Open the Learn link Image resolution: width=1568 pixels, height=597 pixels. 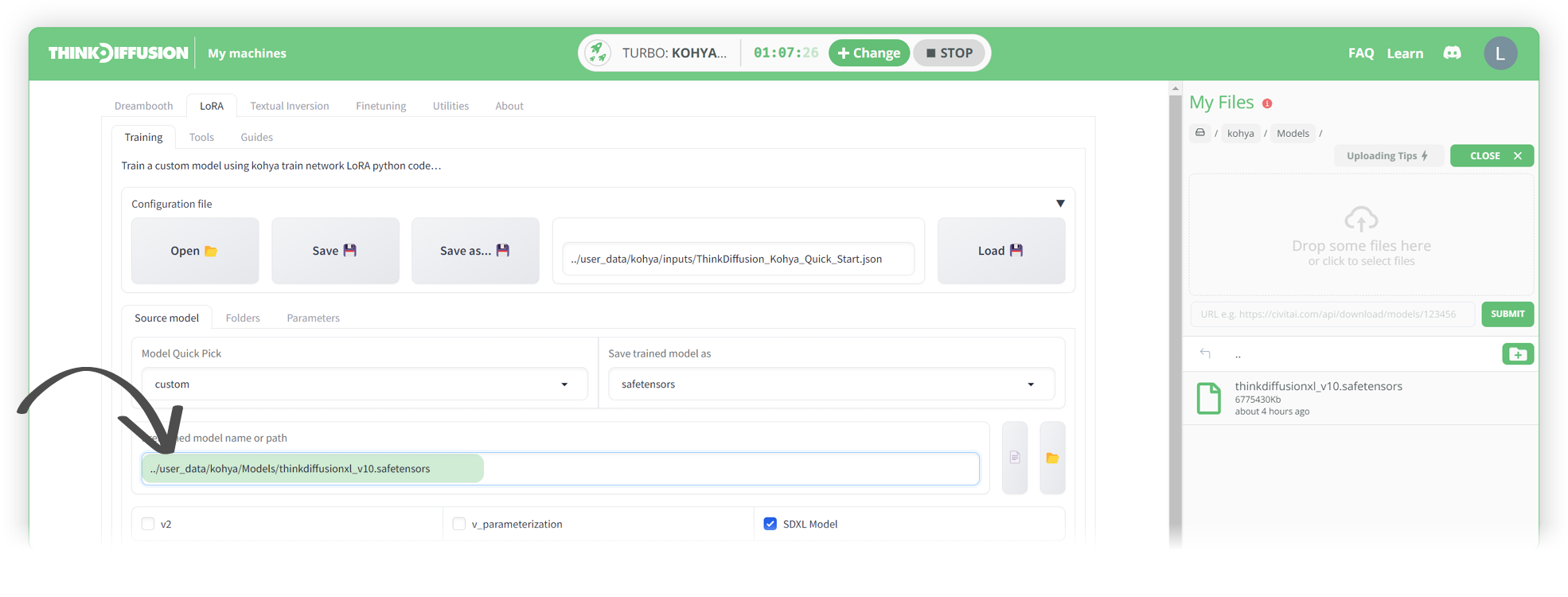click(x=1405, y=53)
